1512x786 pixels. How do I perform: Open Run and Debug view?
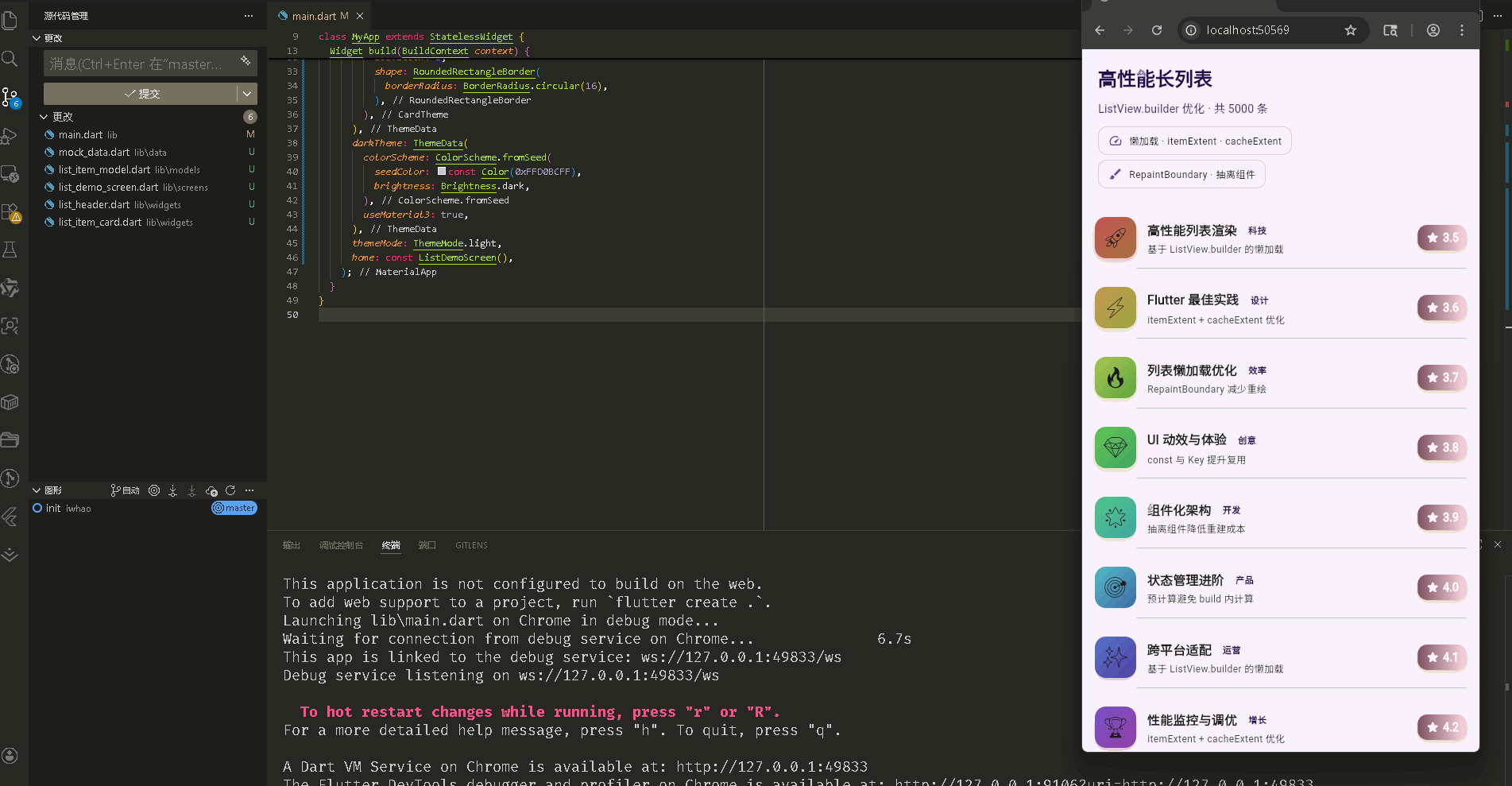[10, 136]
